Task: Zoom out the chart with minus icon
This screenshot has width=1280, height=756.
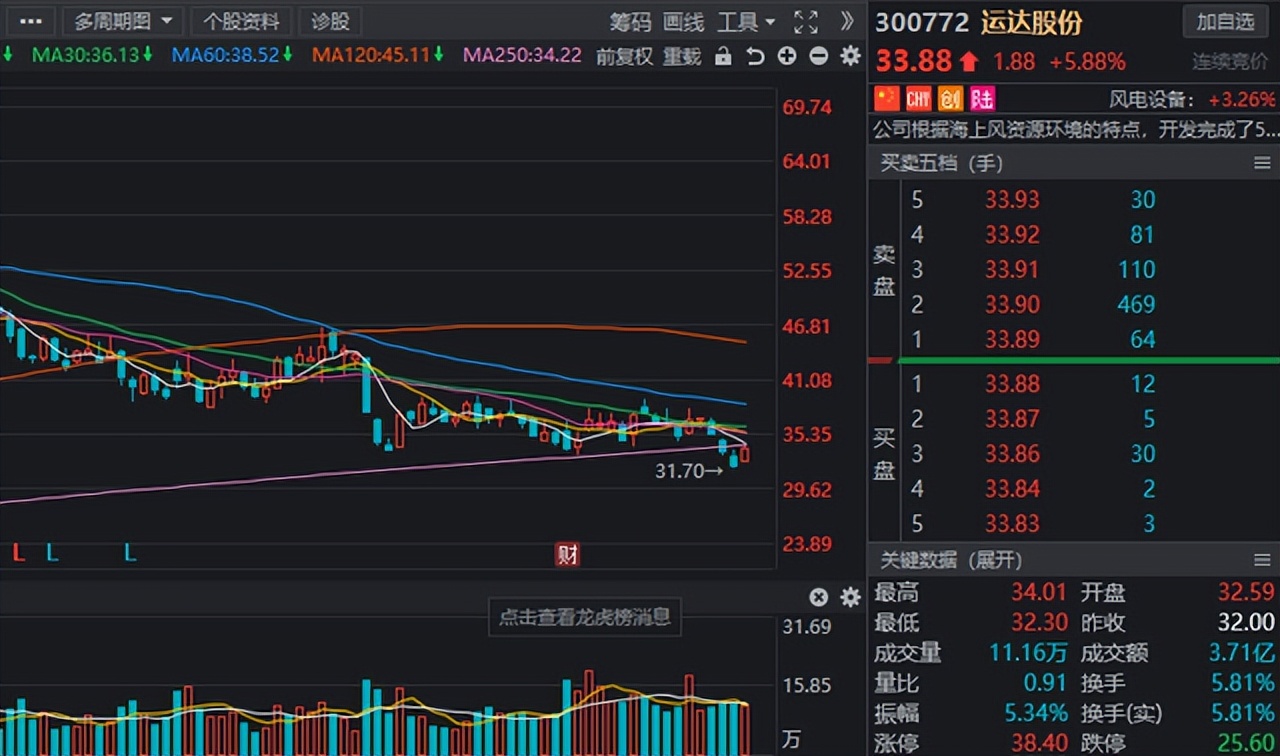Action: [818, 56]
